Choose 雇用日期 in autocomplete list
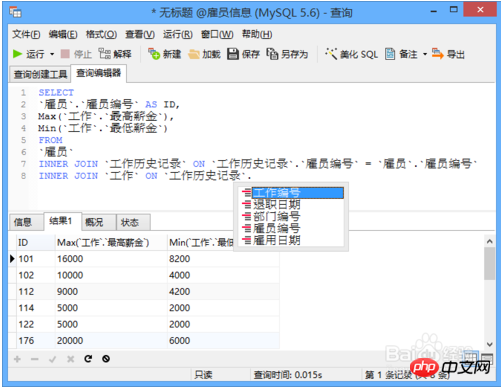This screenshot has height=387, width=501. pyautogui.click(x=292, y=240)
